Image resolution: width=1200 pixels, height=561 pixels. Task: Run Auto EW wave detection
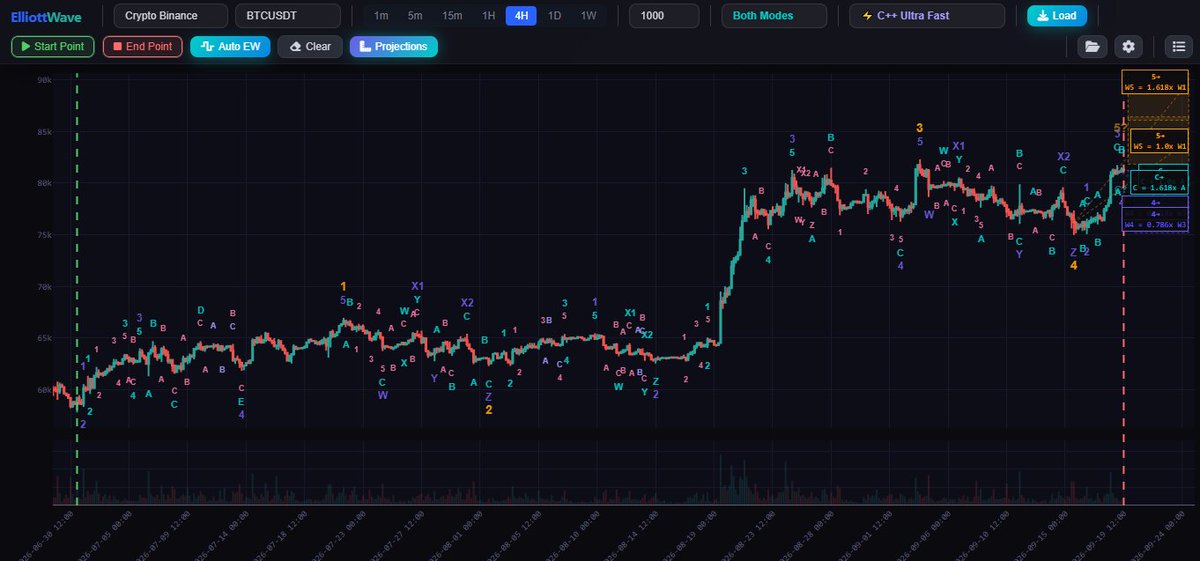click(x=230, y=46)
